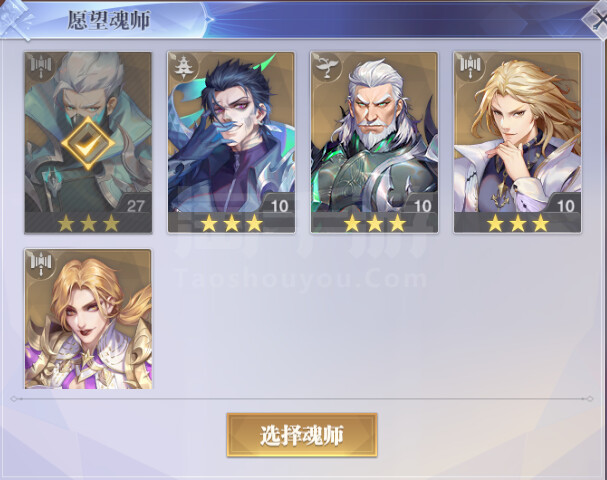Select the white-bearded armored soul master
The image size is (607, 480).
374,142
